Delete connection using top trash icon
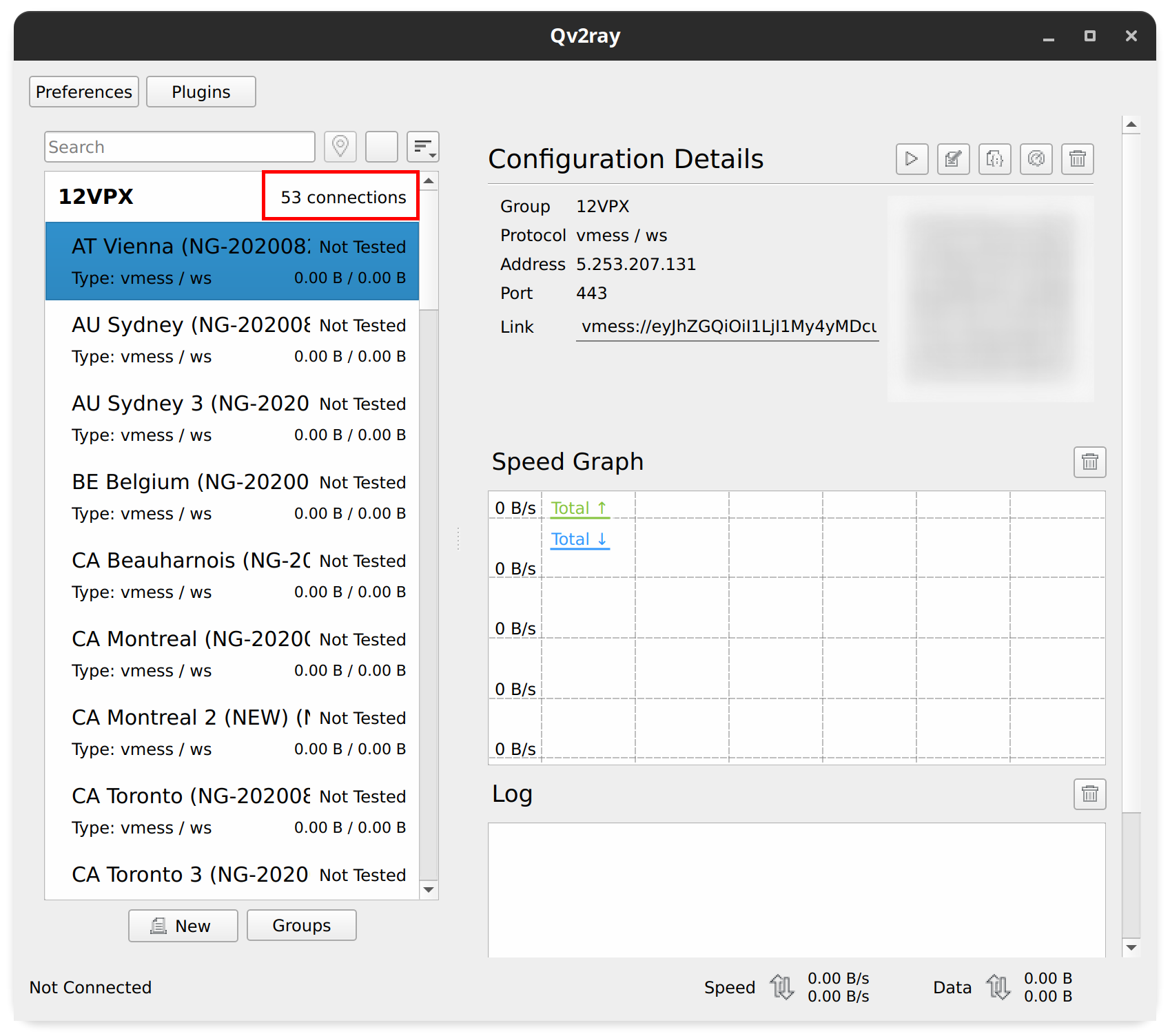1170x1036 pixels. coord(1077,159)
